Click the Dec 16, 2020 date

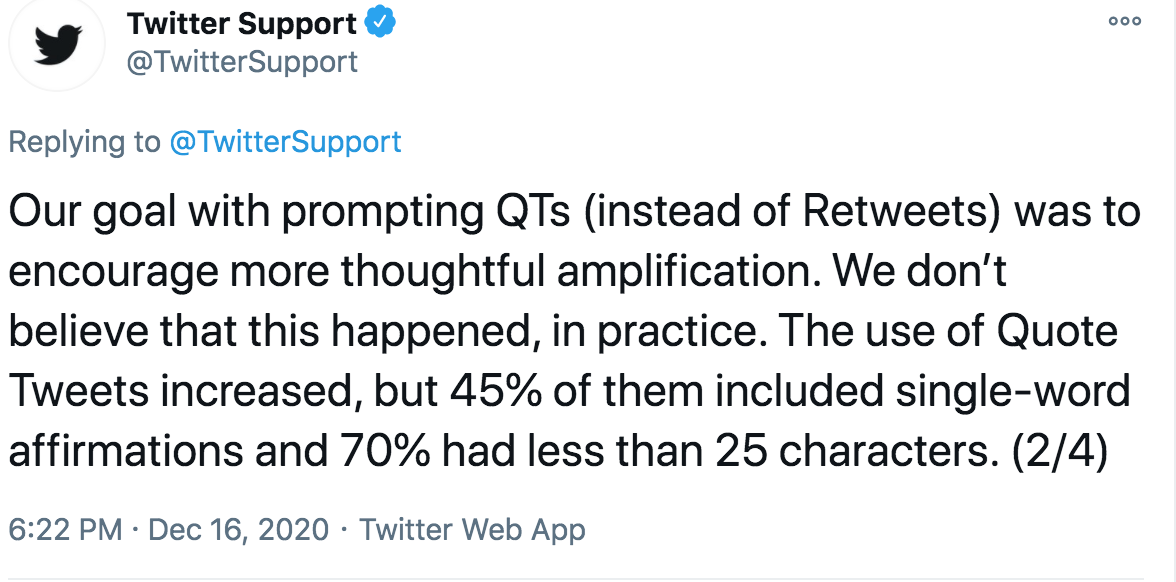click(238, 530)
